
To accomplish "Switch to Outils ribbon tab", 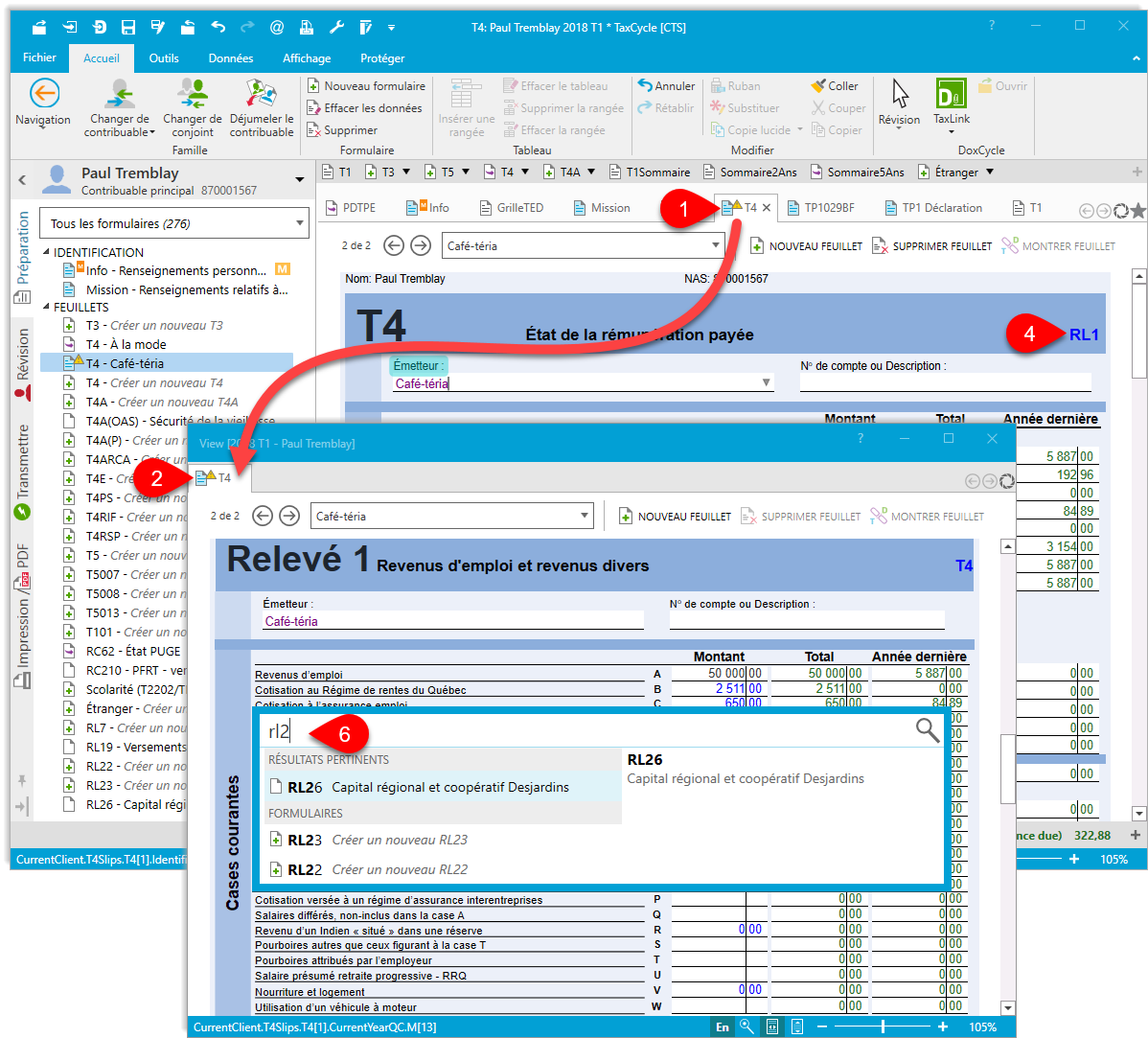I will click(164, 58).
